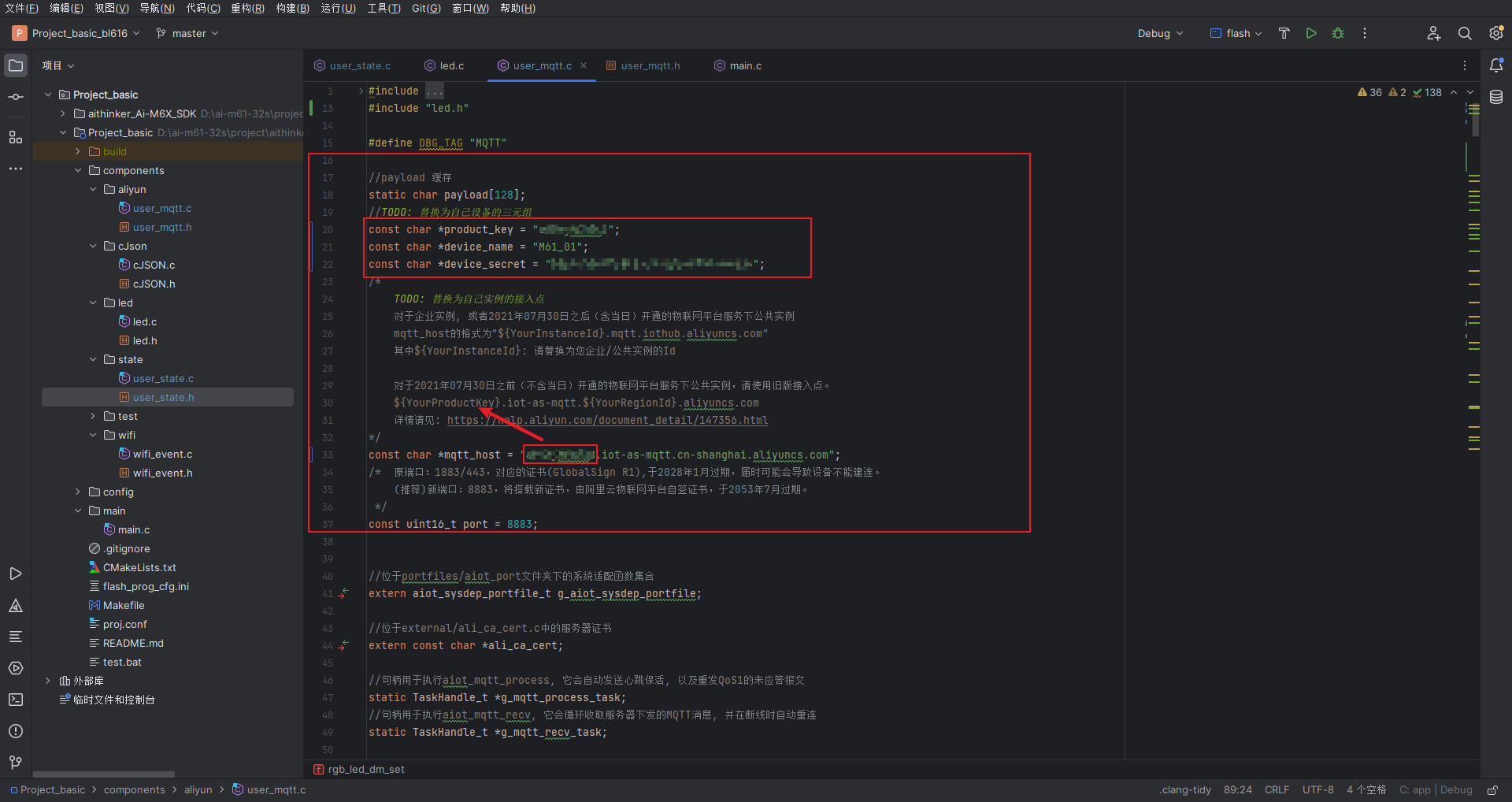The width and height of the screenshot is (1512, 802).
Task: Click .clang-tidy status bar widget
Action: [x=1185, y=789]
